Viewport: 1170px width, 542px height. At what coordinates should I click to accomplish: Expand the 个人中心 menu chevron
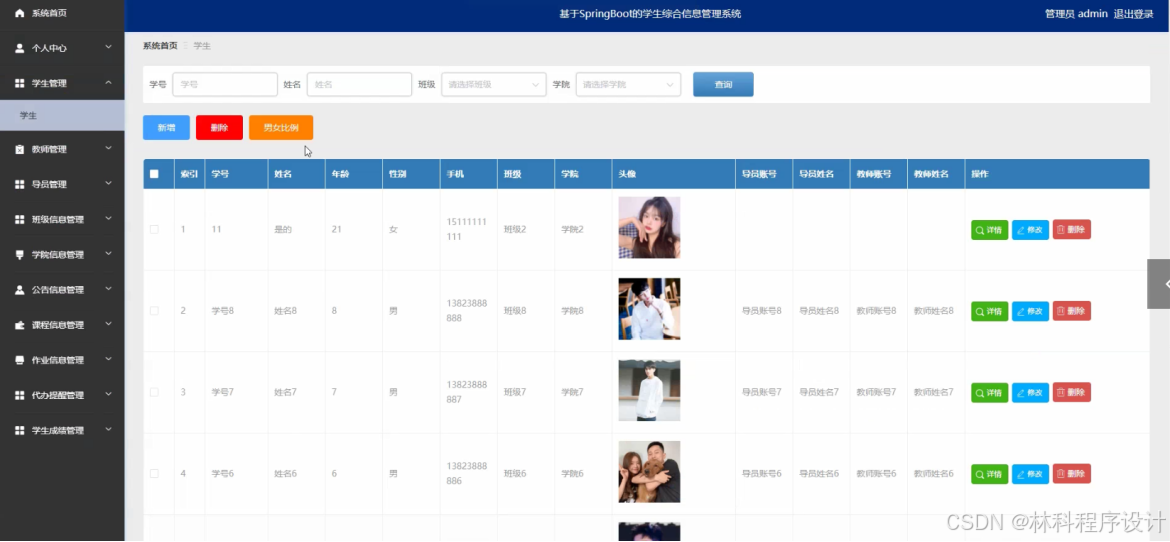tap(108, 47)
